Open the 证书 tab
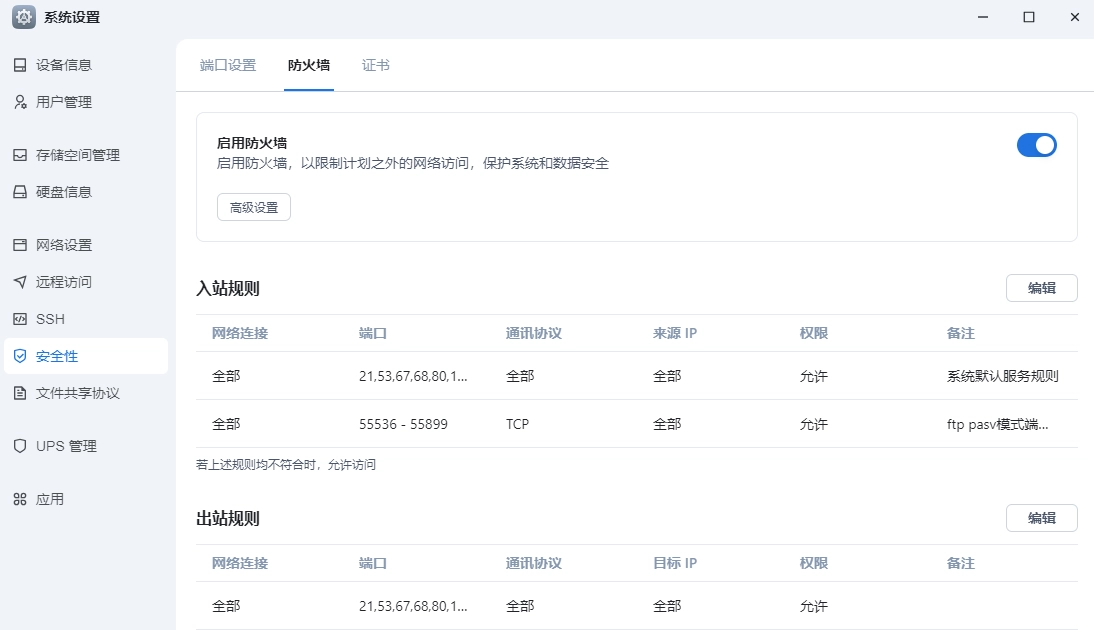Viewport: 1094px width, 630px height. (x=375, y=63)
